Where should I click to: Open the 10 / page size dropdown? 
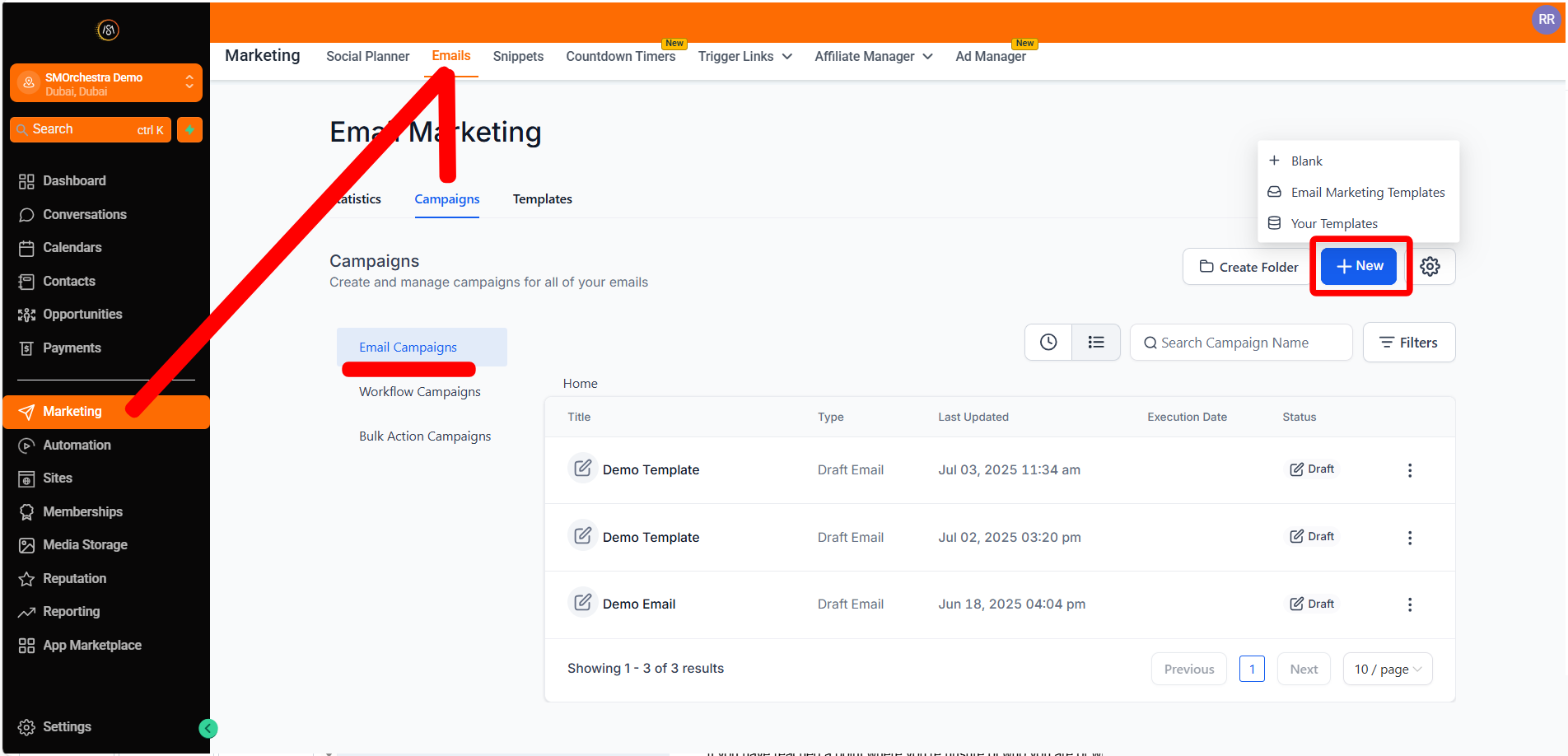1388,670
